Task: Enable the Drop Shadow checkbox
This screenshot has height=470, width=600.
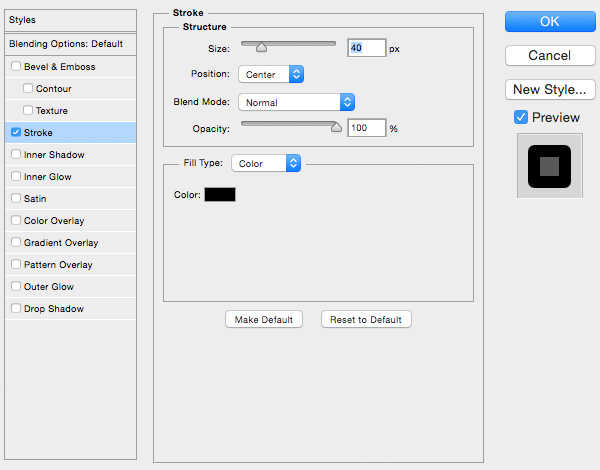Action: click(x=16, y=308)
